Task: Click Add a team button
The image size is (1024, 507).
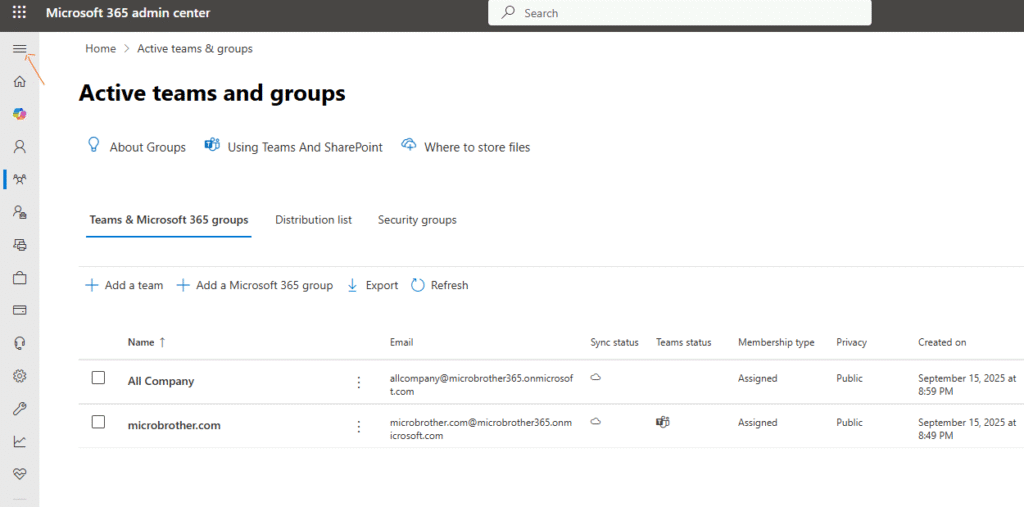Action: [x=124, y=285]
